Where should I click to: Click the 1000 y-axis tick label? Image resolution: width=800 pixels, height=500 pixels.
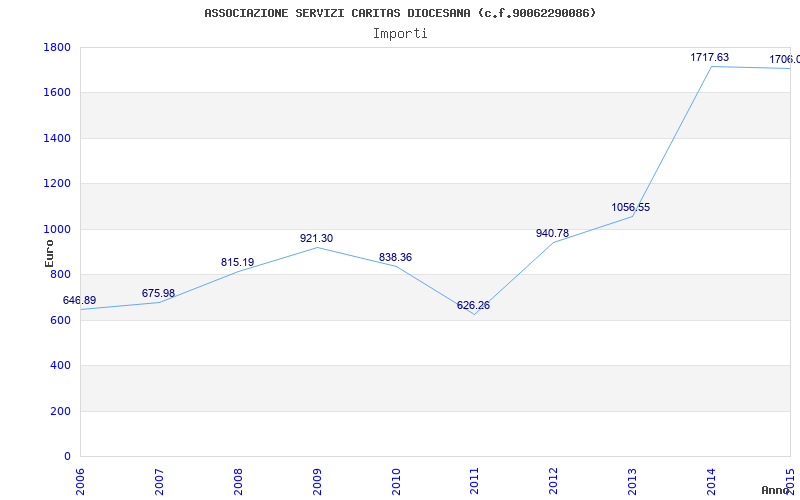click(57, 229)
